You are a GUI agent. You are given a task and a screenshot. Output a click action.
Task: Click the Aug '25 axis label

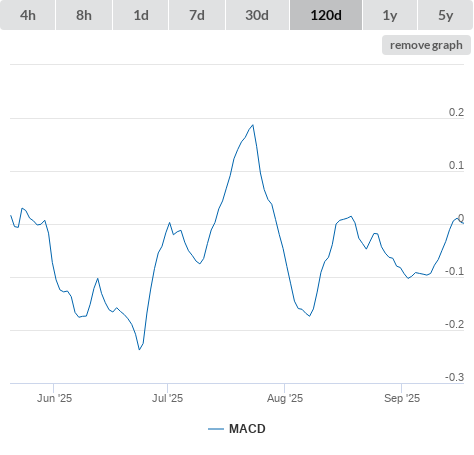[x=285, y=398]
